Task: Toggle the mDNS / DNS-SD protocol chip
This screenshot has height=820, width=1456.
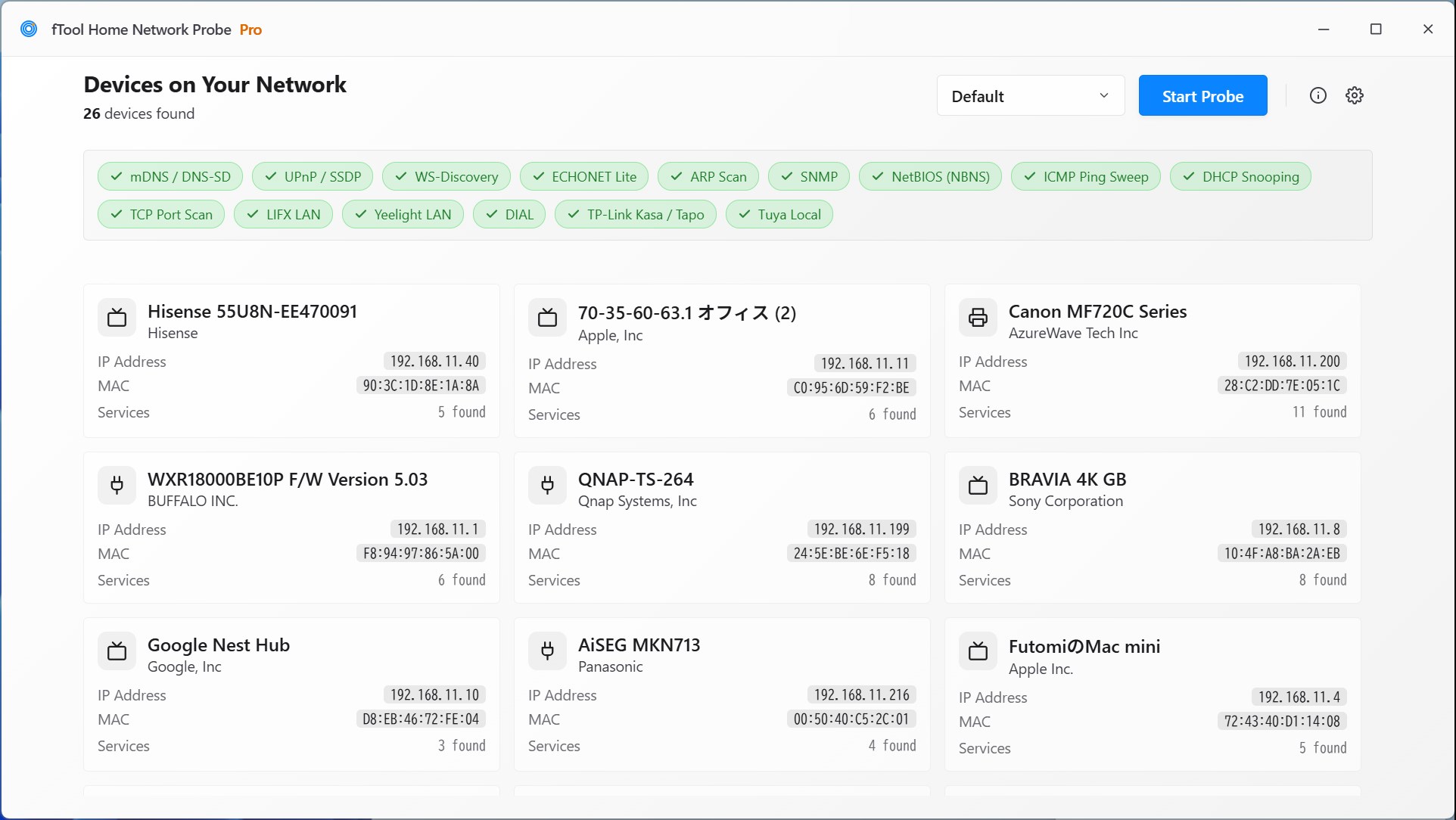Action: 170,176
